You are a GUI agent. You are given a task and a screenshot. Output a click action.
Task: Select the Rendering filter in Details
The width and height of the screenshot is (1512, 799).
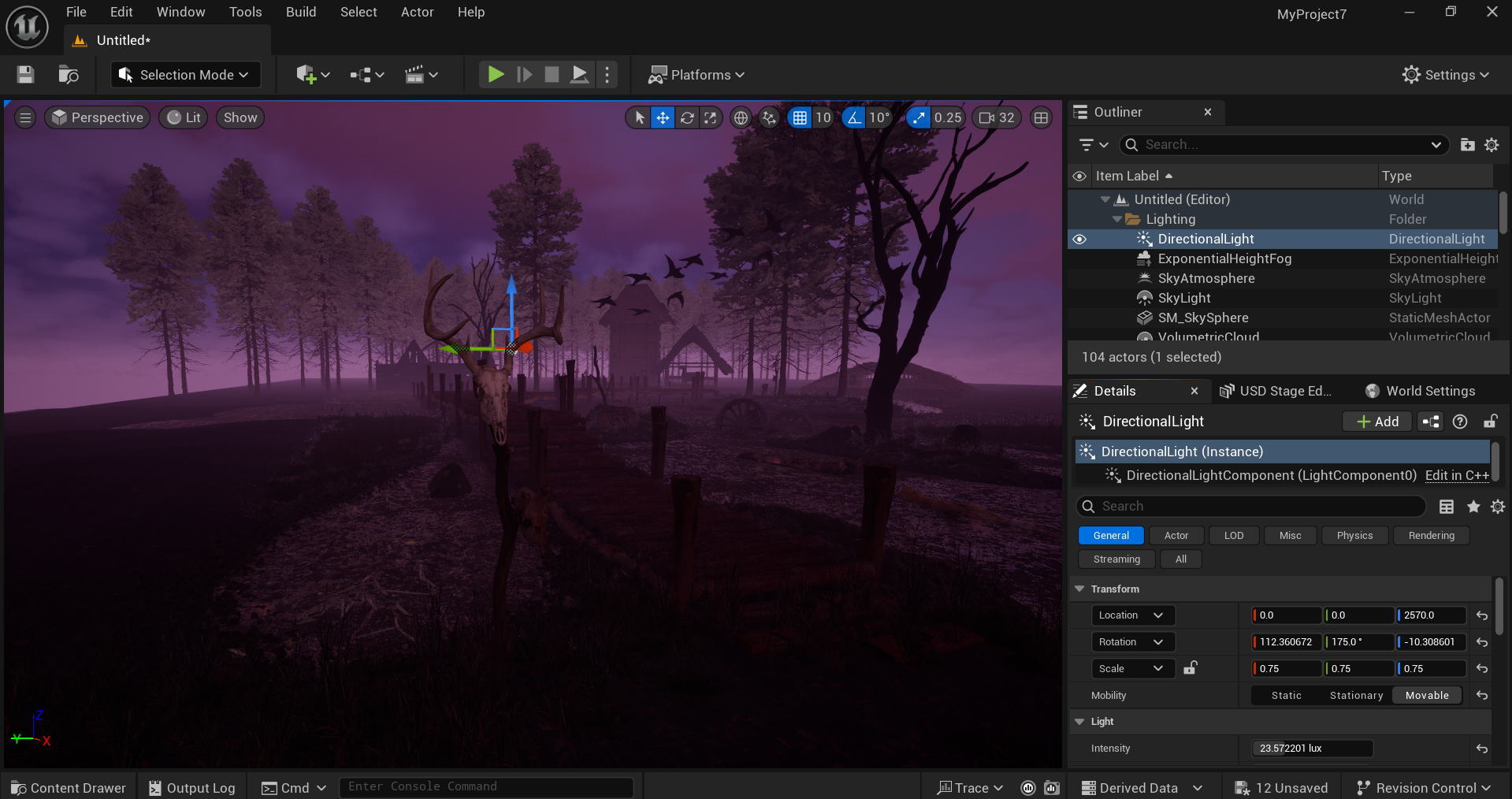tap(1432, 536)
